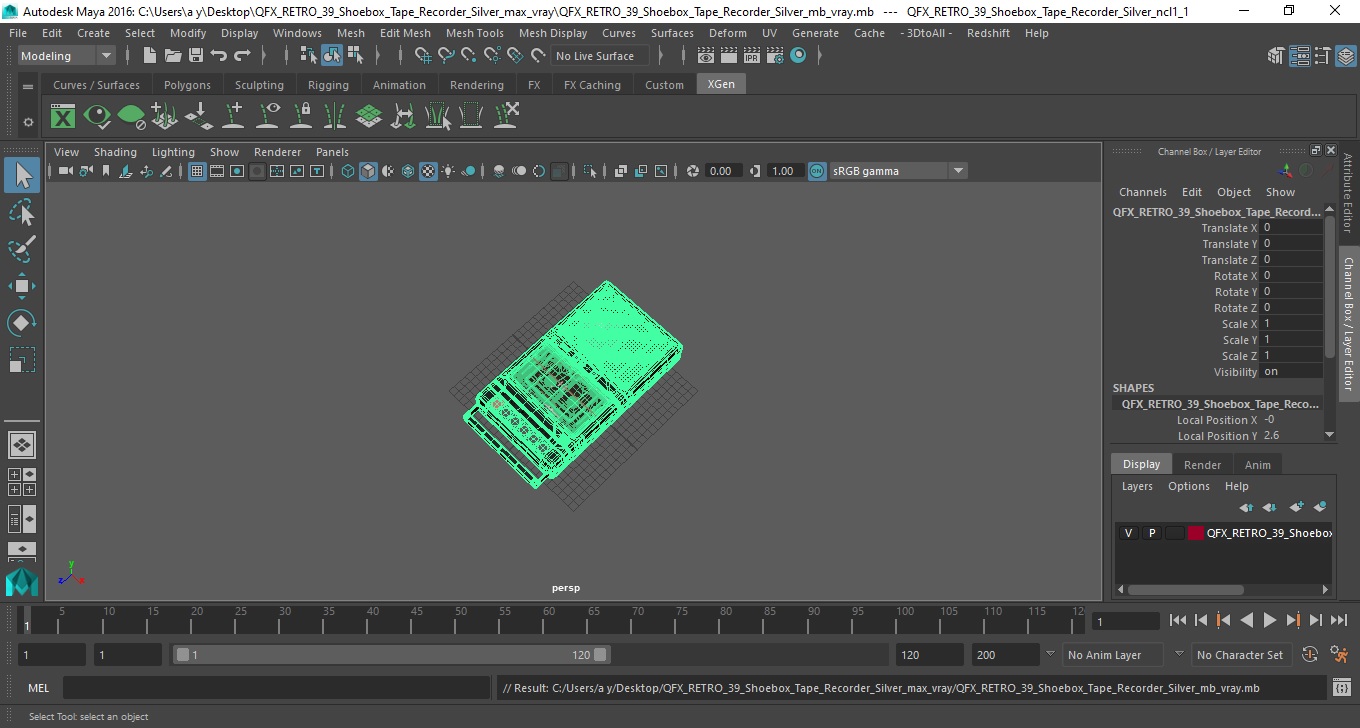Click the Visibility on value

1292,372
